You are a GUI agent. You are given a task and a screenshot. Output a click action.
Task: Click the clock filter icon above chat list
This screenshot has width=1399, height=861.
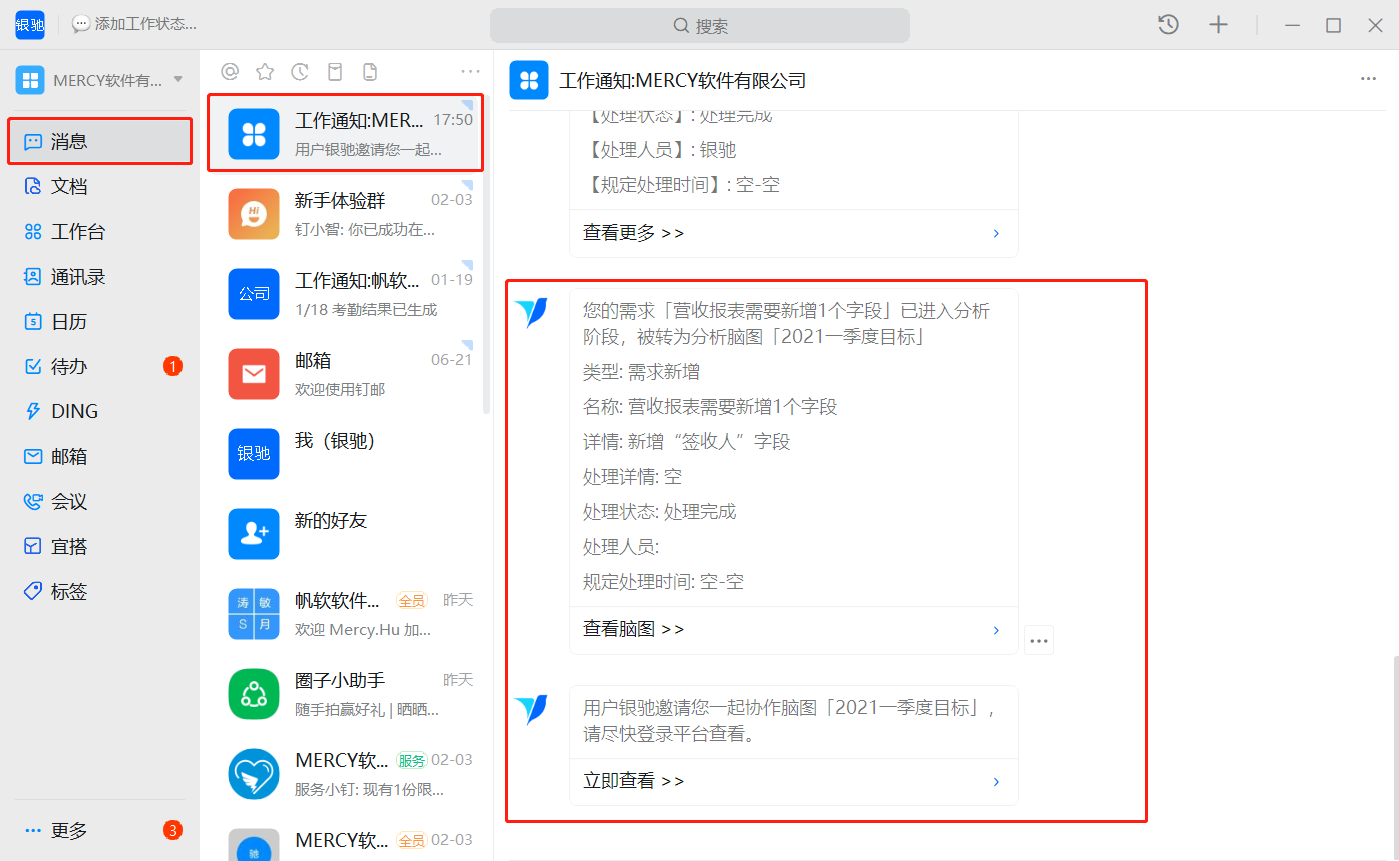(300, 71)
